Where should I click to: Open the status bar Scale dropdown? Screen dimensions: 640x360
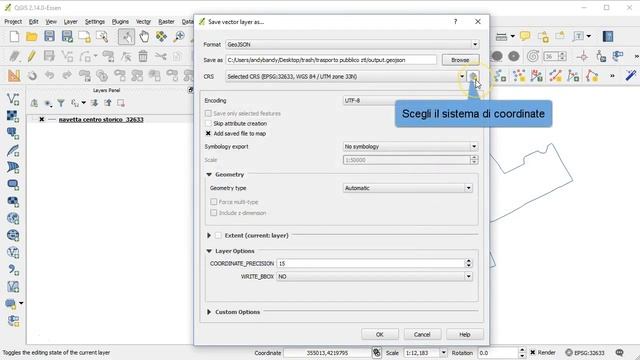click(x=443, y=353)
